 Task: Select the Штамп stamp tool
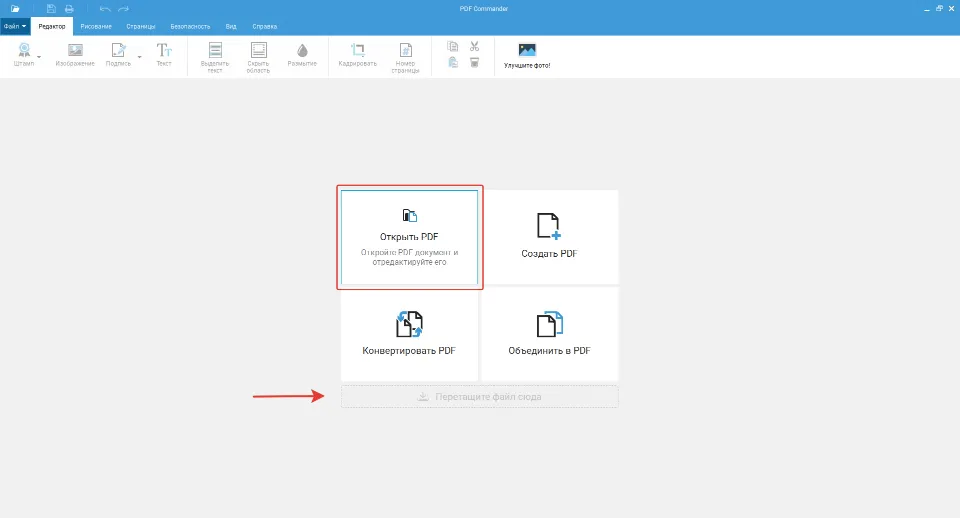point(24,54)
